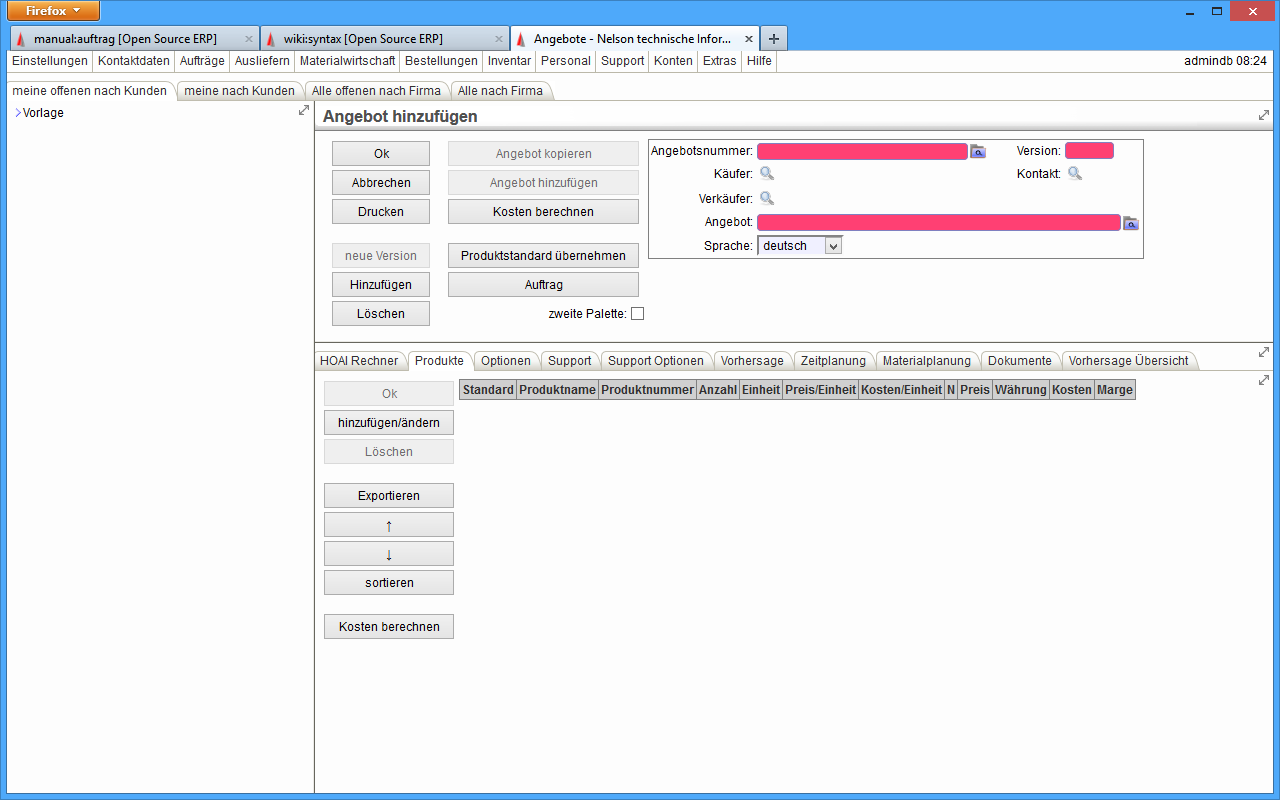This screenshot has width=1280, height=800.
Task: Click the lookup icon beside Angebotsnummer field
Action: pyautogui.click(x=978, y=152)
